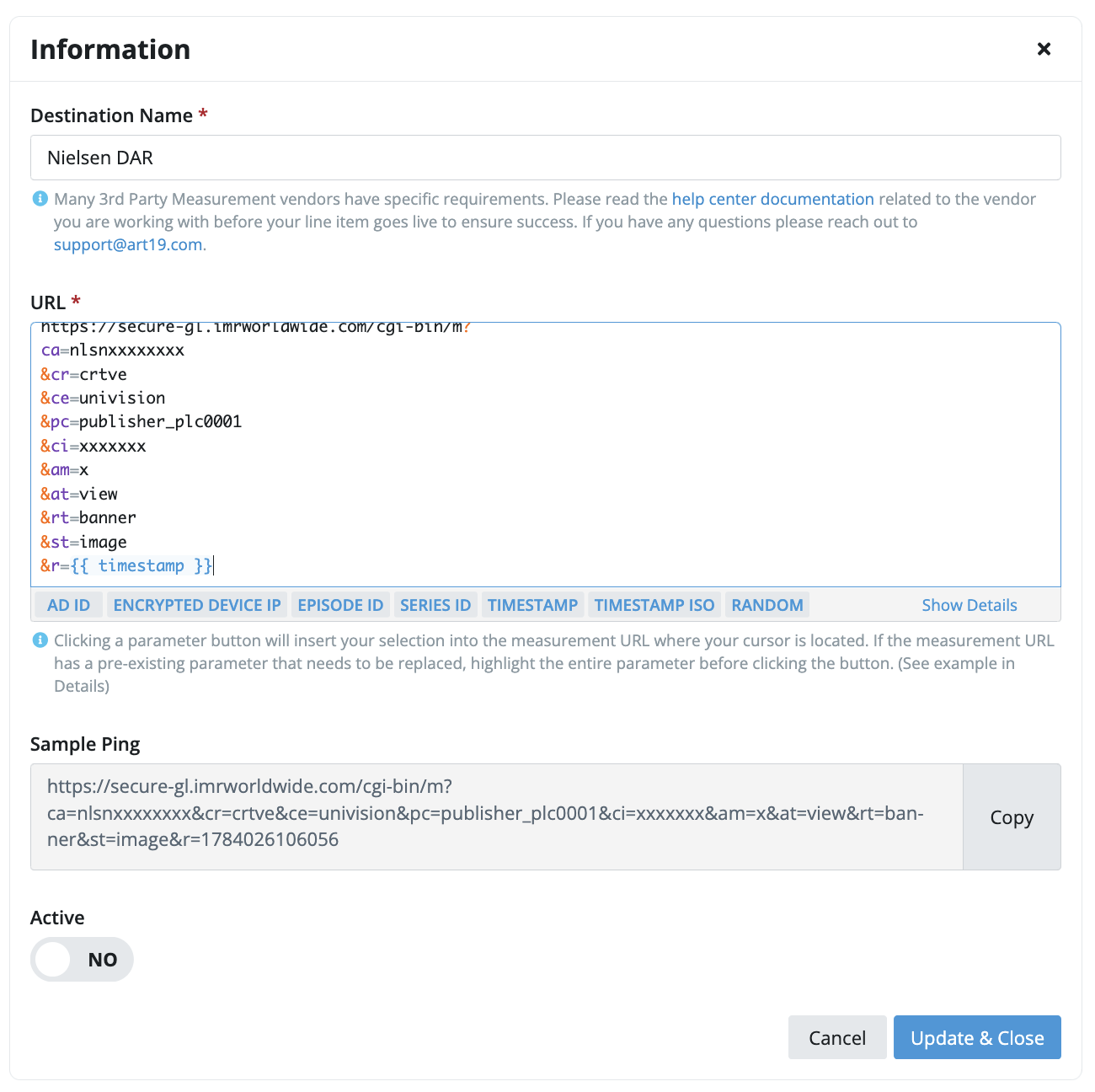This screenshot has width=1095, height=1092.
Task: Click the Sample Ping URL text box
Action: coord(497,816)
